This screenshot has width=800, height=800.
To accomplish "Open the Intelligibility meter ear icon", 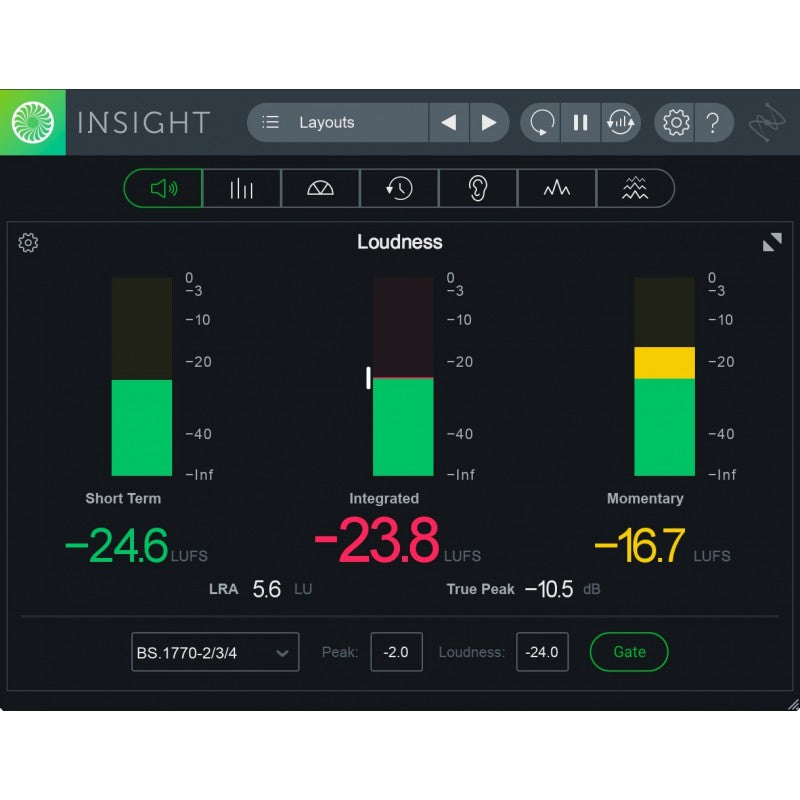I will 477,188.
